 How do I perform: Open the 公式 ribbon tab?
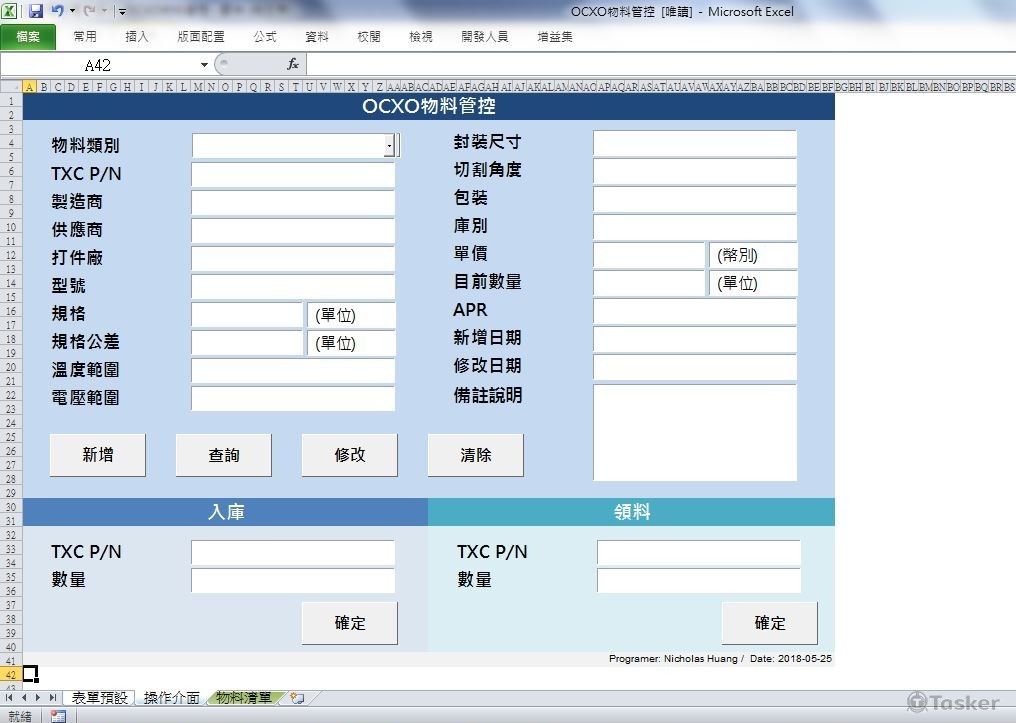(x=264, y=36)
